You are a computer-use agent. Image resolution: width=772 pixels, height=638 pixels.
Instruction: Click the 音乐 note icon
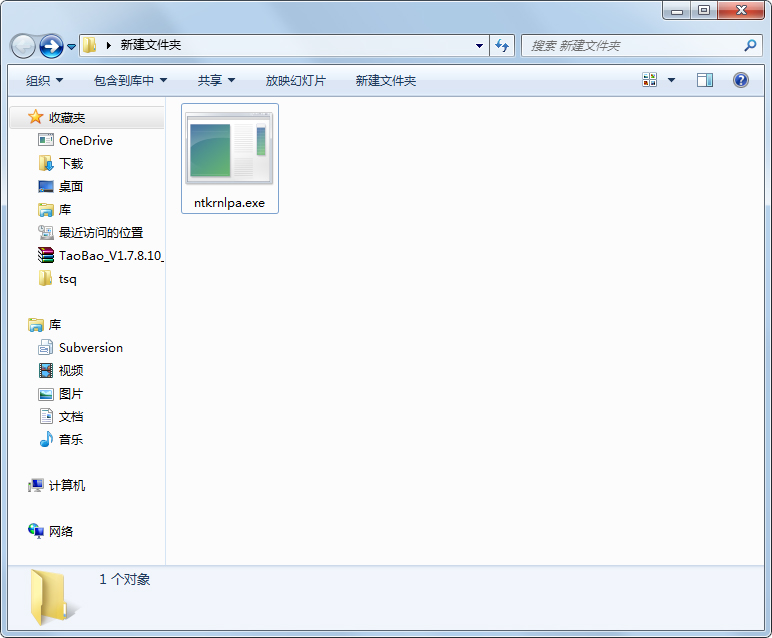pyautogui.click(x=46, y=439)
